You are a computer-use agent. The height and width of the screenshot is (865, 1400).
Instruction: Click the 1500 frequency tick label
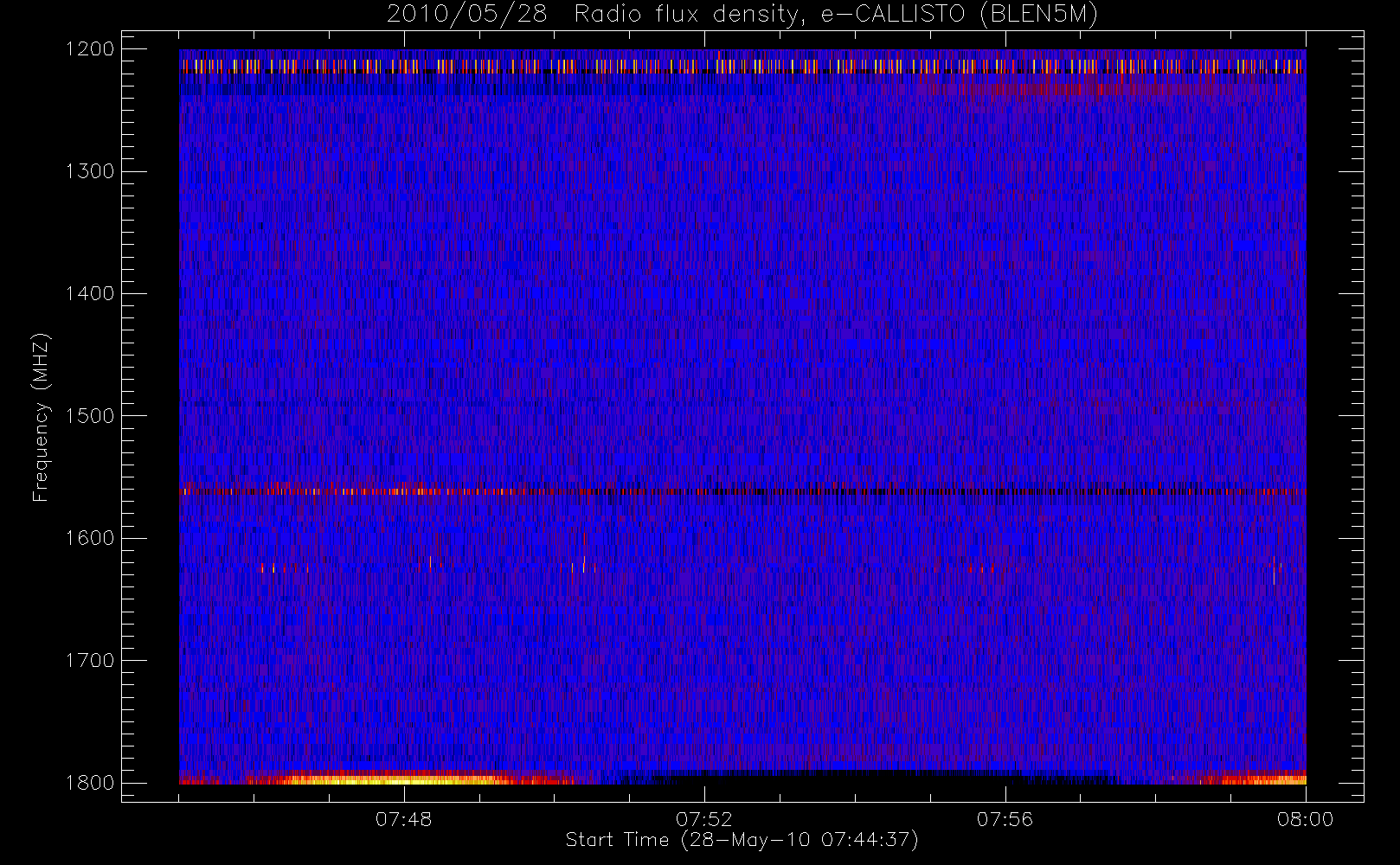(90, 416)
